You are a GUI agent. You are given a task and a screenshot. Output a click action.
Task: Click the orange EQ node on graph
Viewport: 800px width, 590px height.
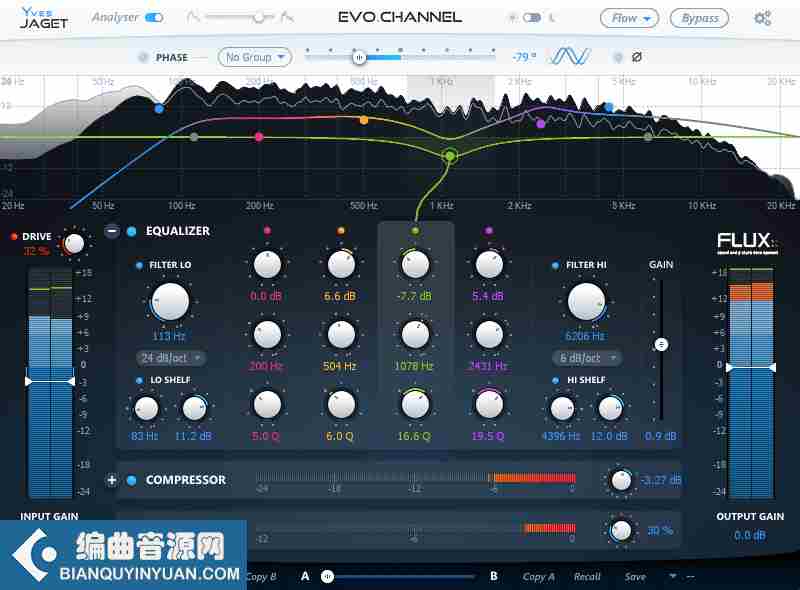point(364,120)
